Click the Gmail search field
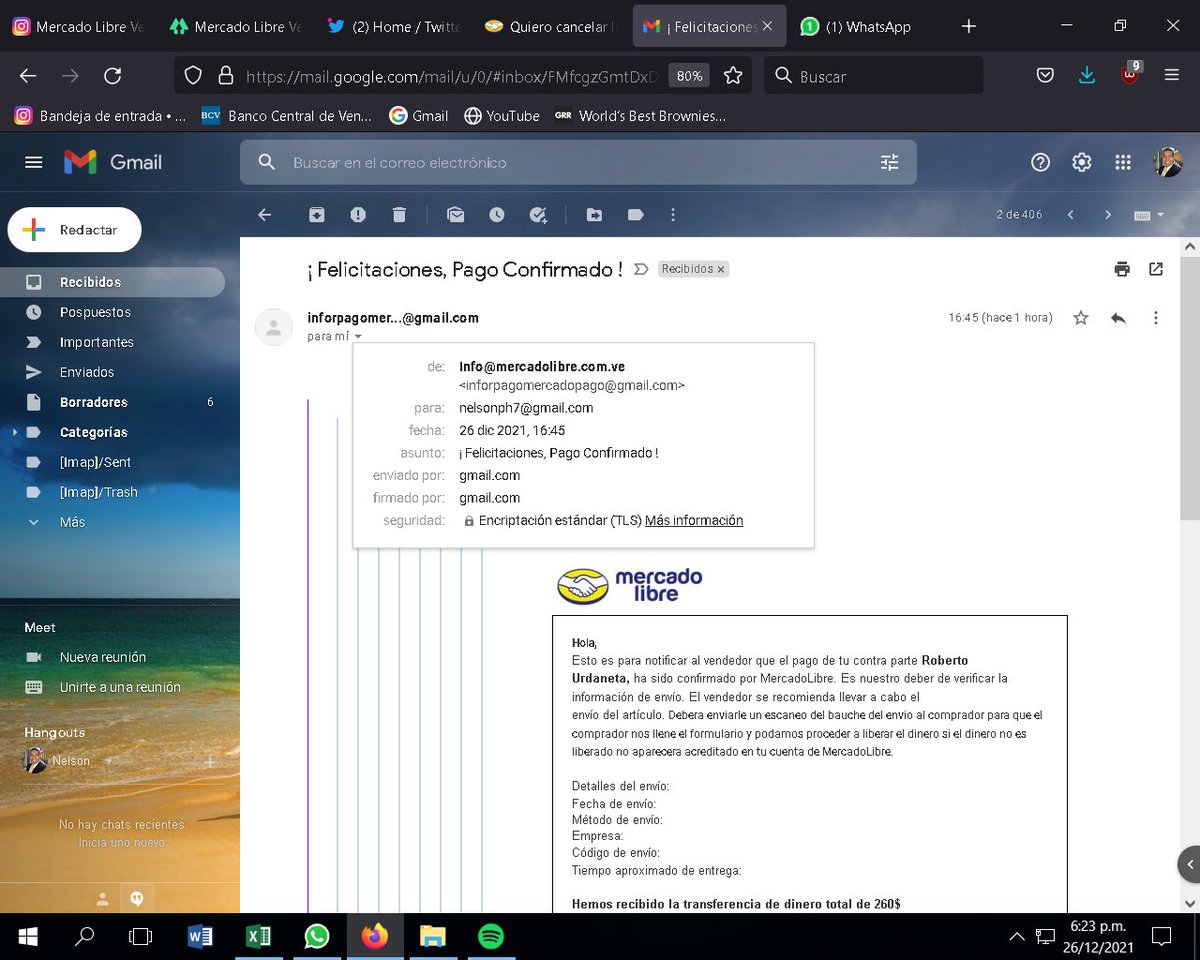 578,162
